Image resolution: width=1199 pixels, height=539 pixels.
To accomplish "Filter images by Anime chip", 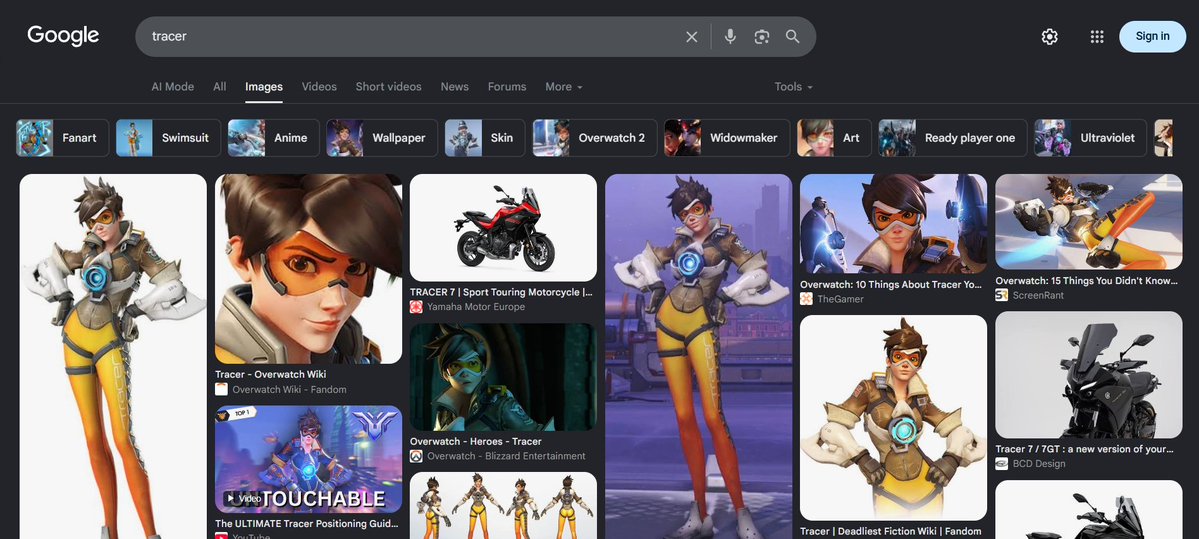I will coord(274,138).
